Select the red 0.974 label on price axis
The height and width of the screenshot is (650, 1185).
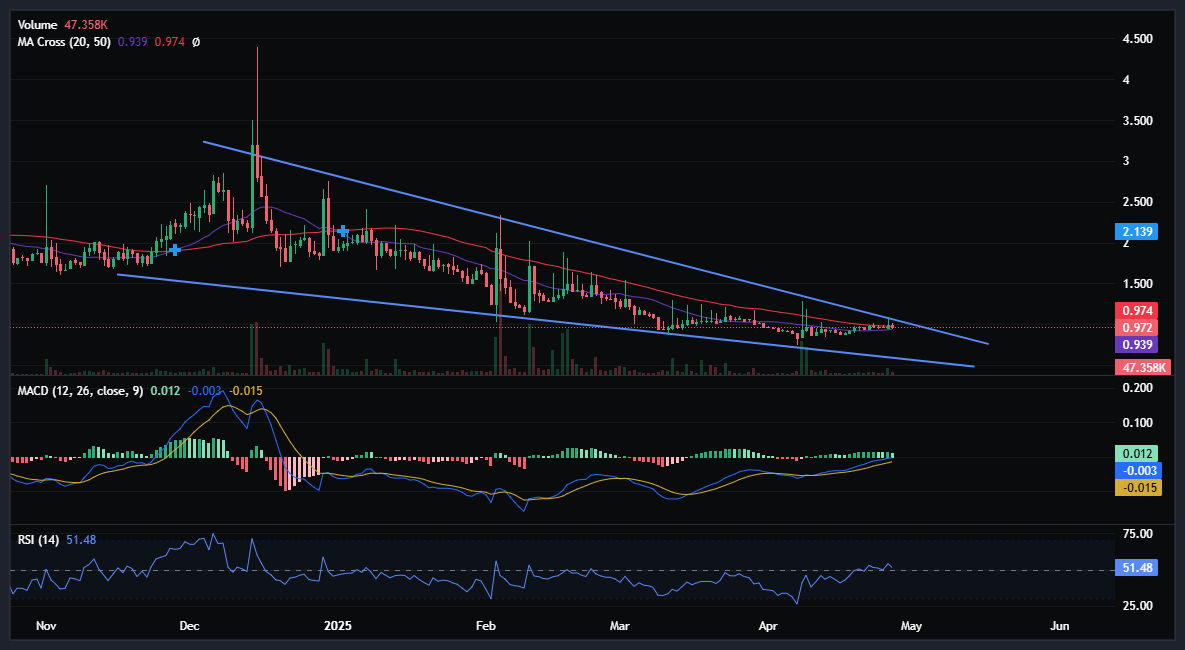(x=1135, y=311)
